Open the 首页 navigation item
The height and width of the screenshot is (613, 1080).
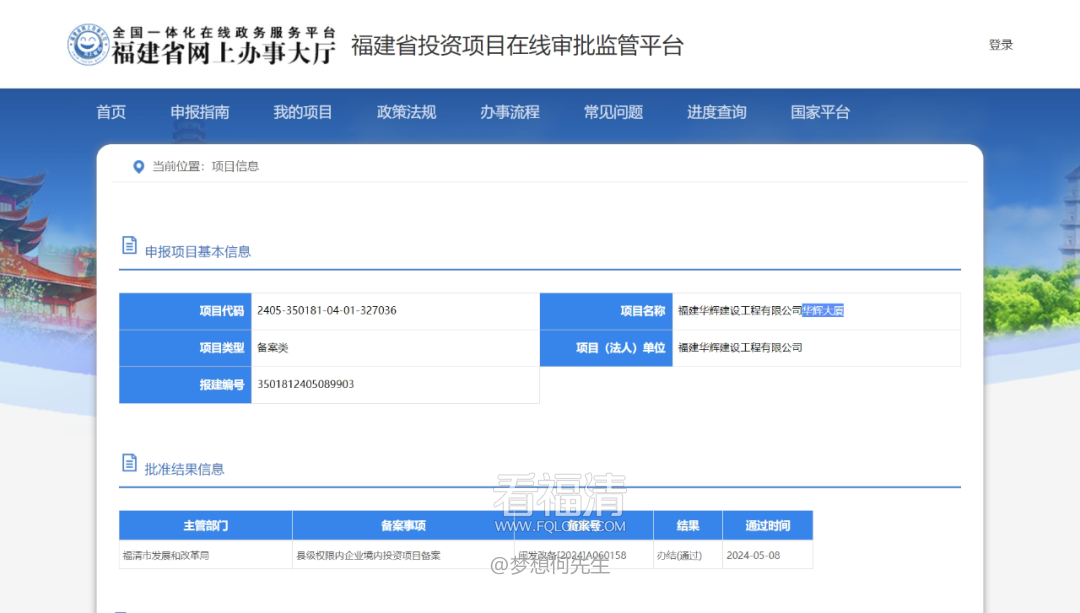[111, 112]
